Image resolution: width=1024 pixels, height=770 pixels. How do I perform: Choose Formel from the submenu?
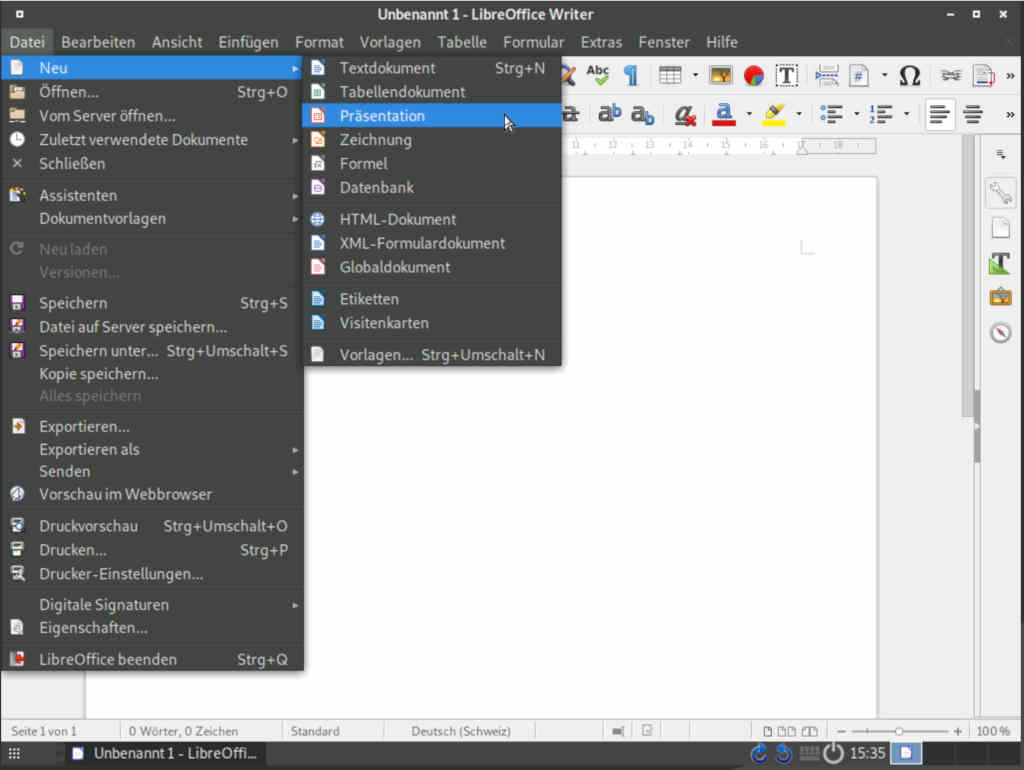[x=431, y=164]
